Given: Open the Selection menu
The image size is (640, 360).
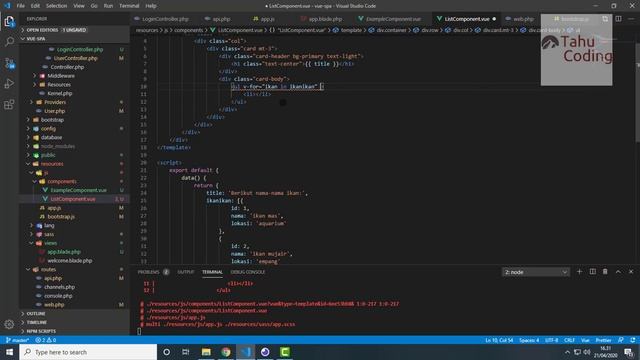Looking at the screenshot, I should (x=56, y=6).
